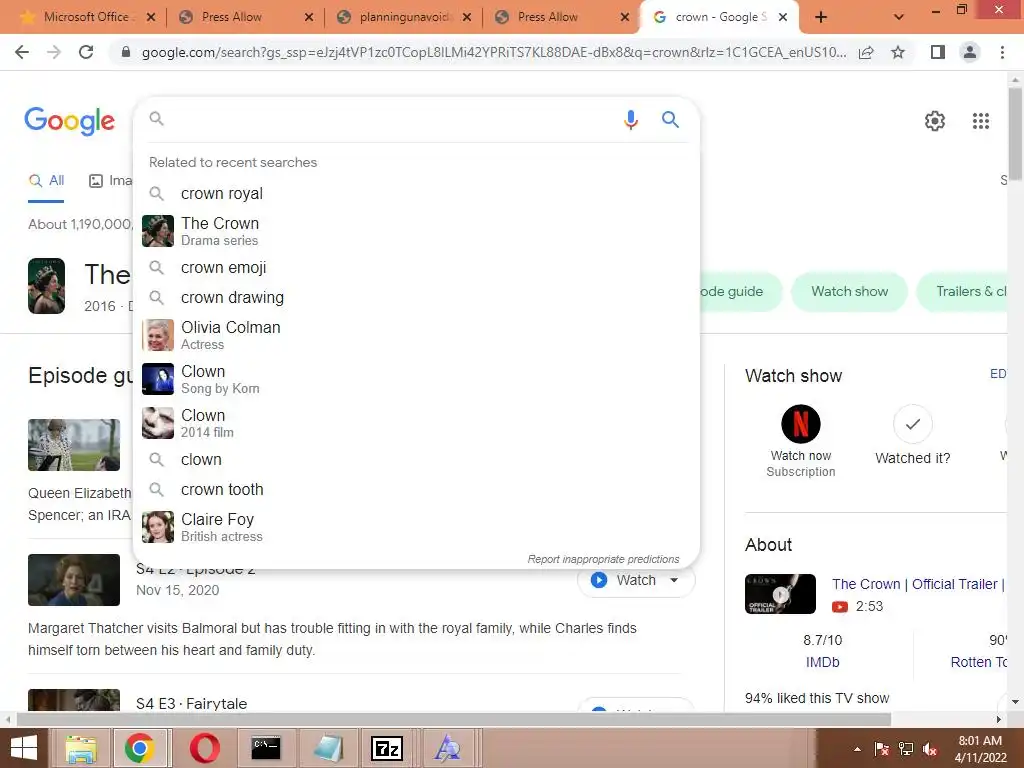1024x768 pixels.
Task: Switch to the planningunavoid tab
Action: point(404,17)
